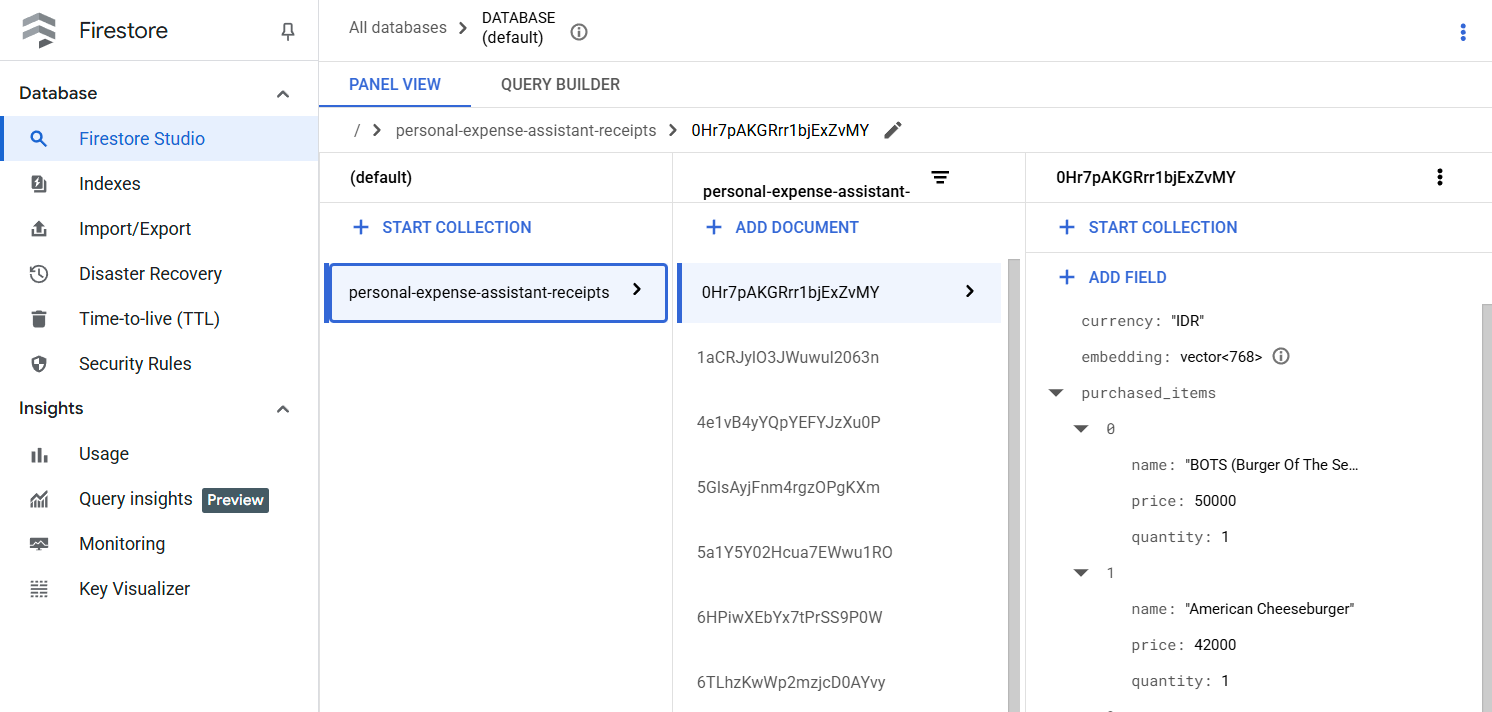Show info for embedding vector field
The image size is (1492, 712).
coord(1281,357)
